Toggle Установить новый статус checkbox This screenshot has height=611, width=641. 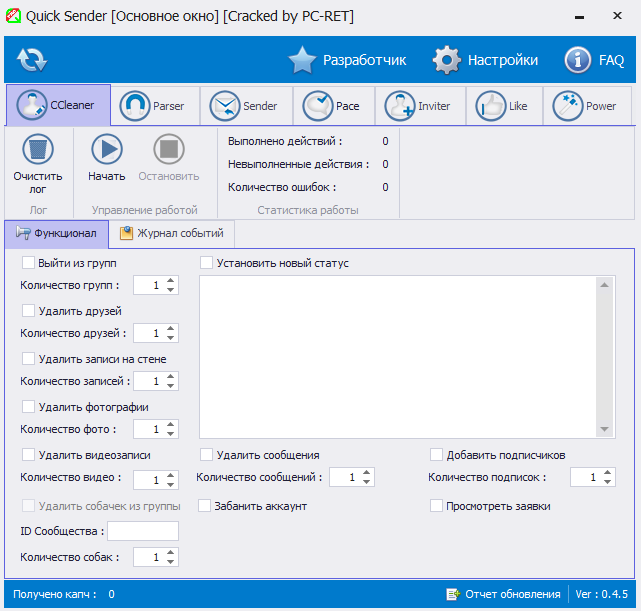pos(207,263)
